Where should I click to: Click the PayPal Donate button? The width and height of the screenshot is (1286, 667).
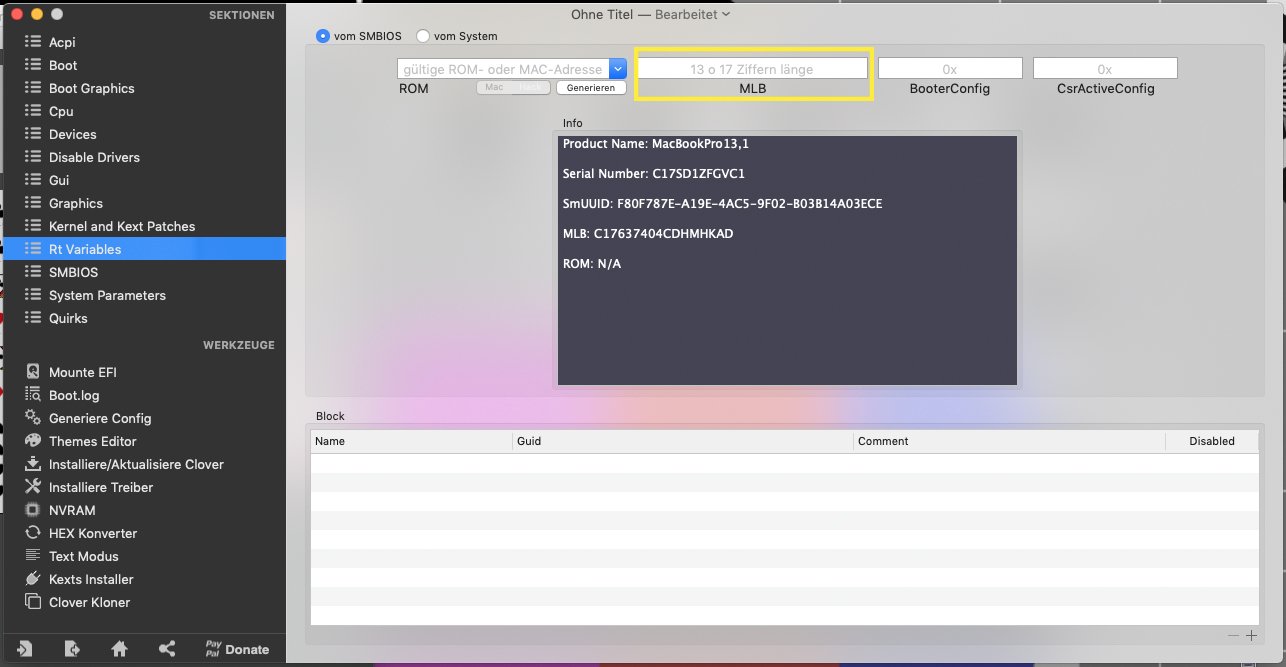click(x=237, y=648)
